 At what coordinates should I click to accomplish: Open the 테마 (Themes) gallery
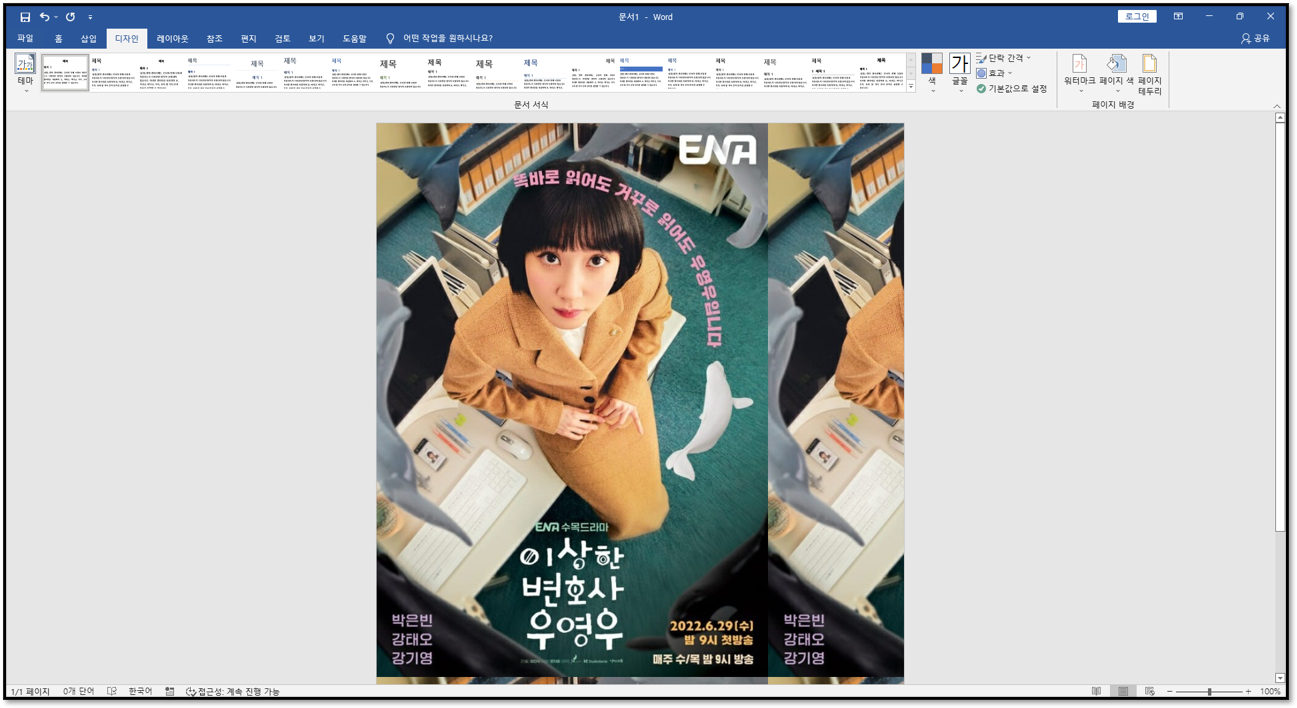point(25,75)
